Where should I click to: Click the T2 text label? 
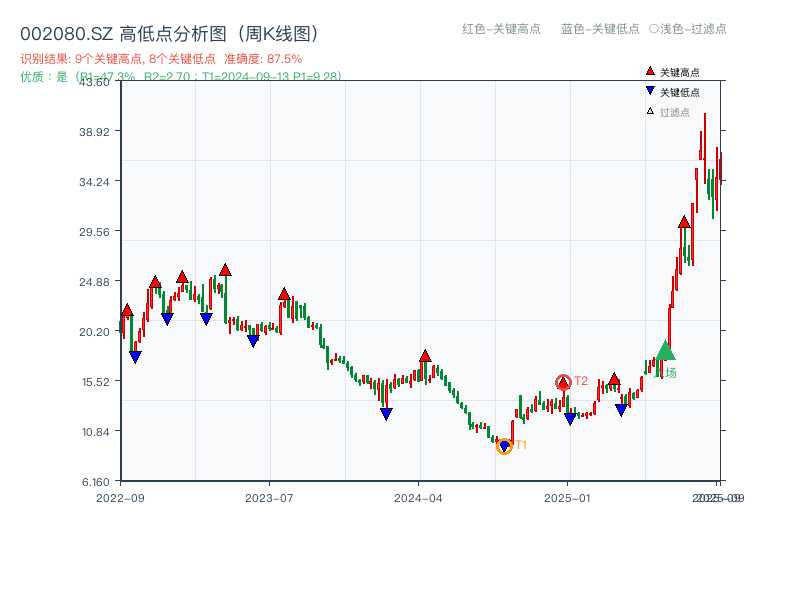[x=581, y=381]
